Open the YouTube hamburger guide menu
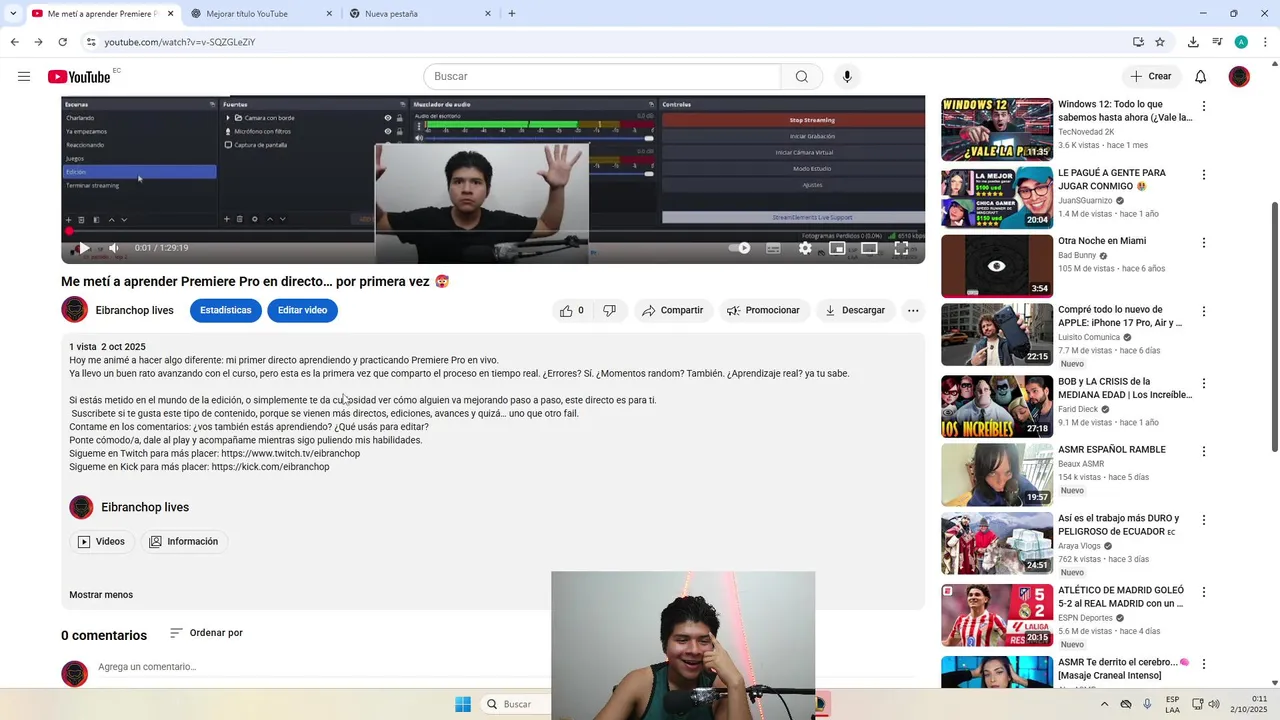Screen dimensions: 1280x720 (24, 77)
